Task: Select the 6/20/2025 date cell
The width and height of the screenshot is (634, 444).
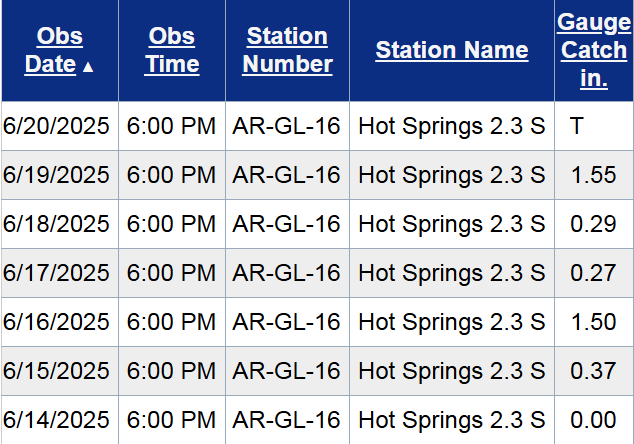Action: pos(56,126)
